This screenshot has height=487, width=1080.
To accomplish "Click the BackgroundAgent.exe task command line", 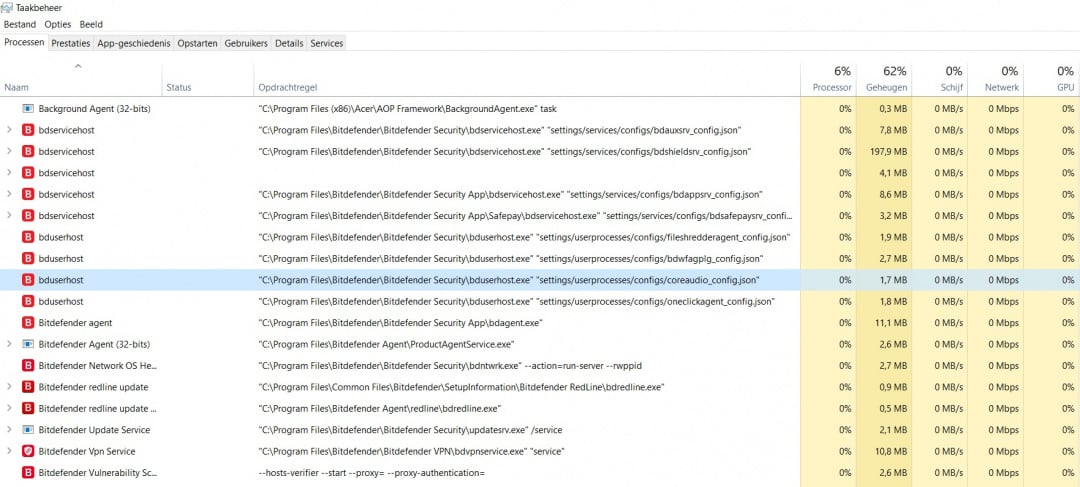I will 407,109.
